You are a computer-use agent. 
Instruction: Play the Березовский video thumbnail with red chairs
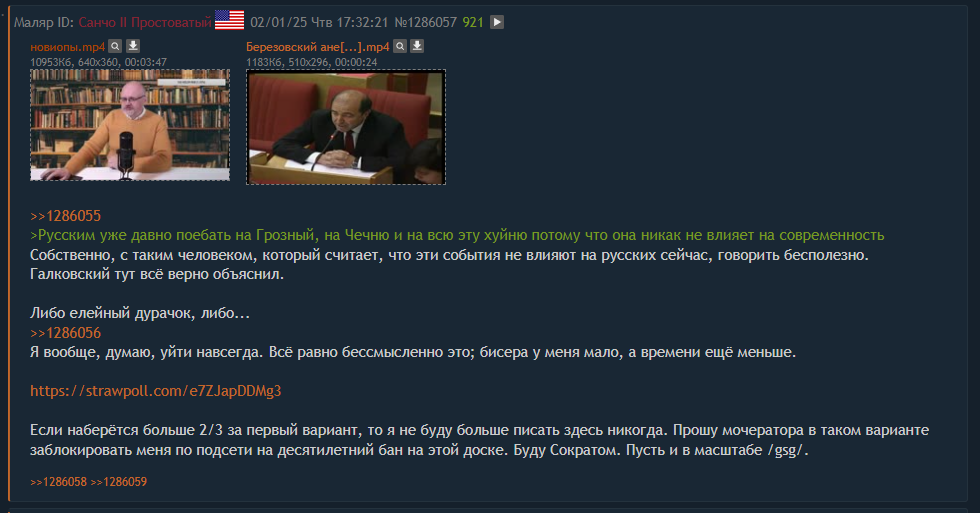[346, 127]
